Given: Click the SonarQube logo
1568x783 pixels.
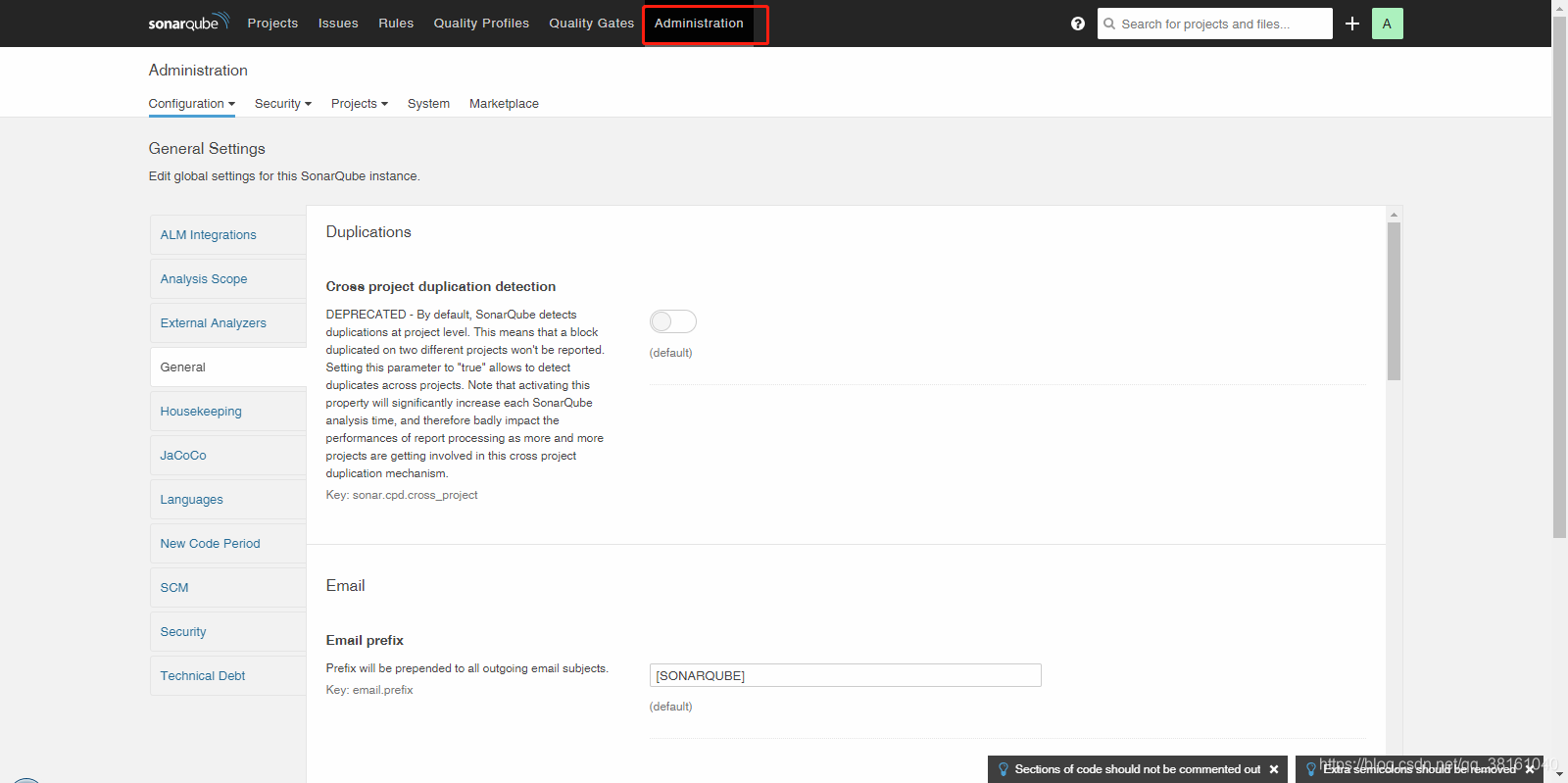Looking at the screenshot, I should [188, 23].
